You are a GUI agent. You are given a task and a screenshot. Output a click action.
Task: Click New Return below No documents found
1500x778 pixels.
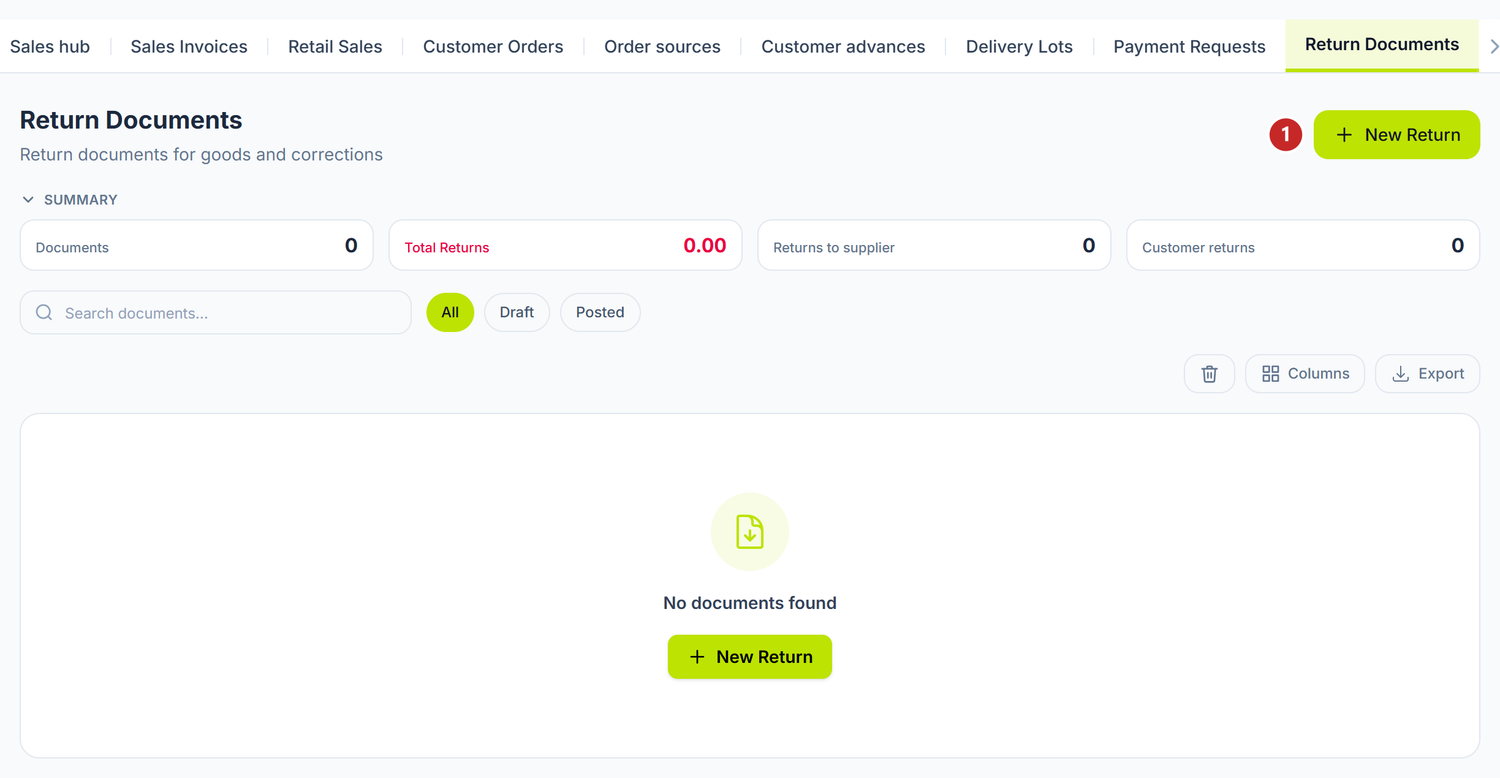tap(750, 657)
